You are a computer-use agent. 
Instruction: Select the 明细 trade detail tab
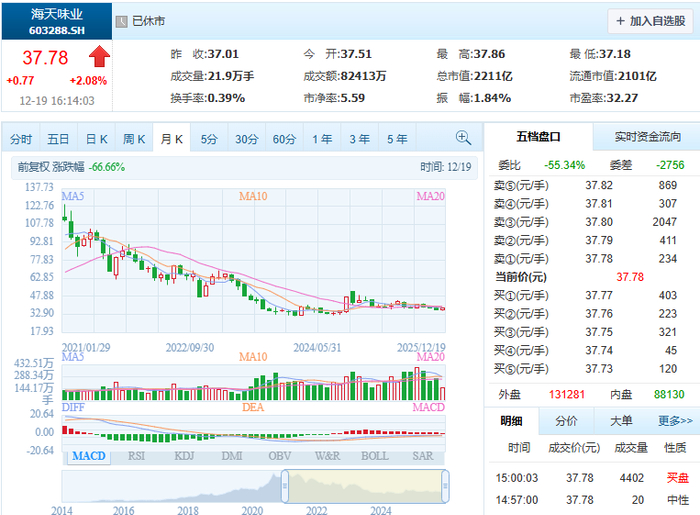511,421
